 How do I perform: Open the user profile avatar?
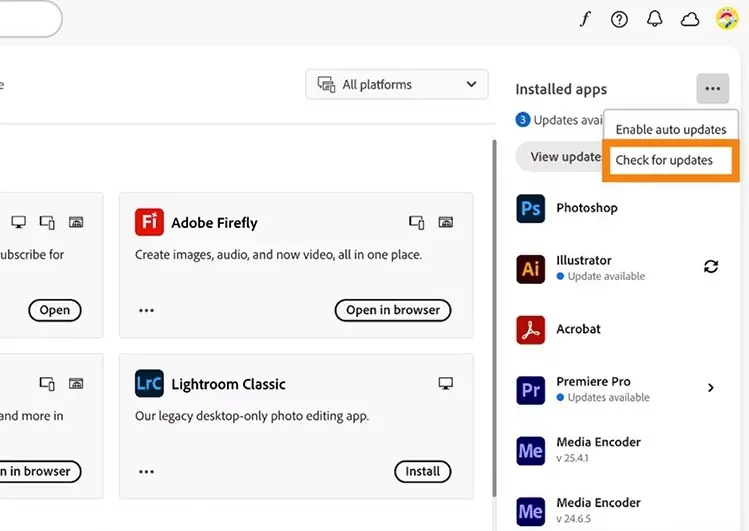727,19
